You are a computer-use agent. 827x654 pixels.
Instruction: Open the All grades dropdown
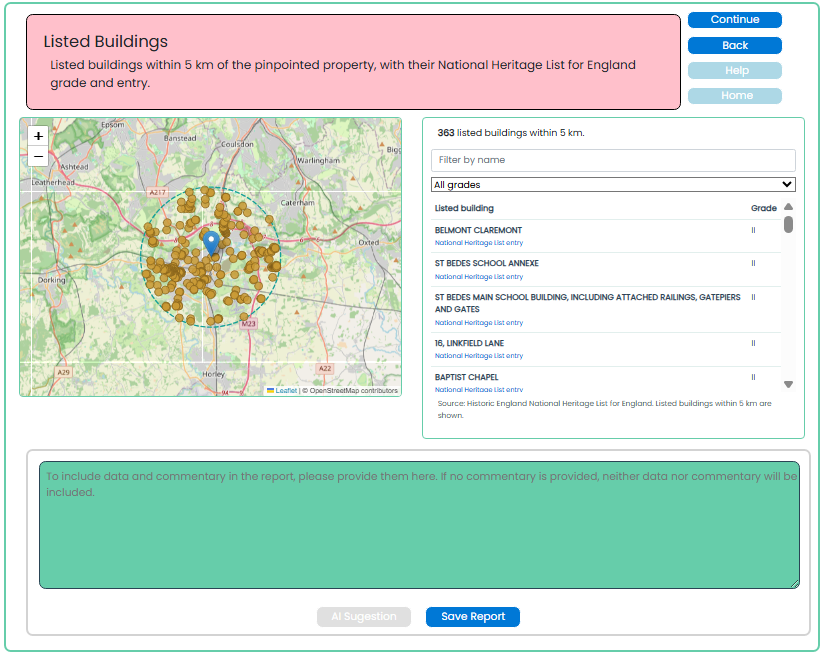coord(613,185)
